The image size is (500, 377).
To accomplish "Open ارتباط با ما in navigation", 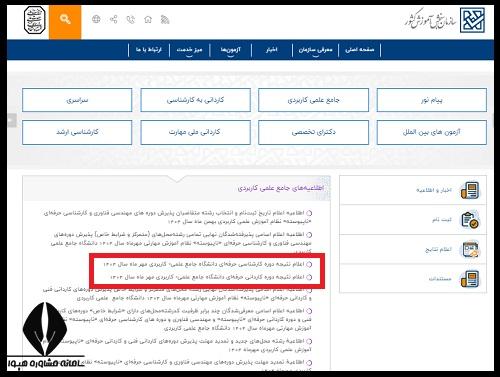I will pos(149,50).
